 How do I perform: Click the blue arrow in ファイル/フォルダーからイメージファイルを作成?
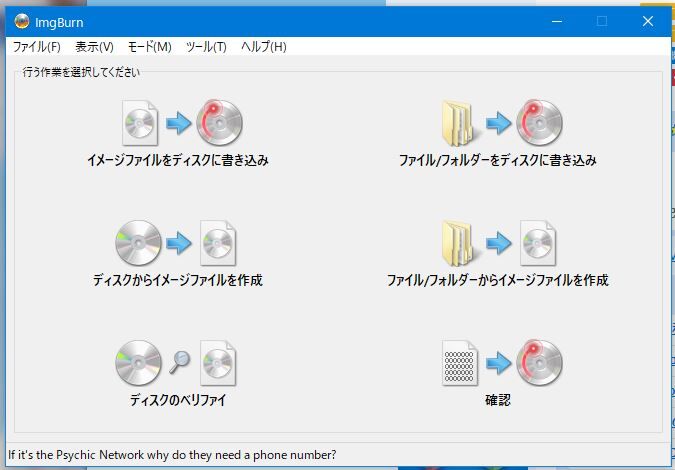(499, 244)
